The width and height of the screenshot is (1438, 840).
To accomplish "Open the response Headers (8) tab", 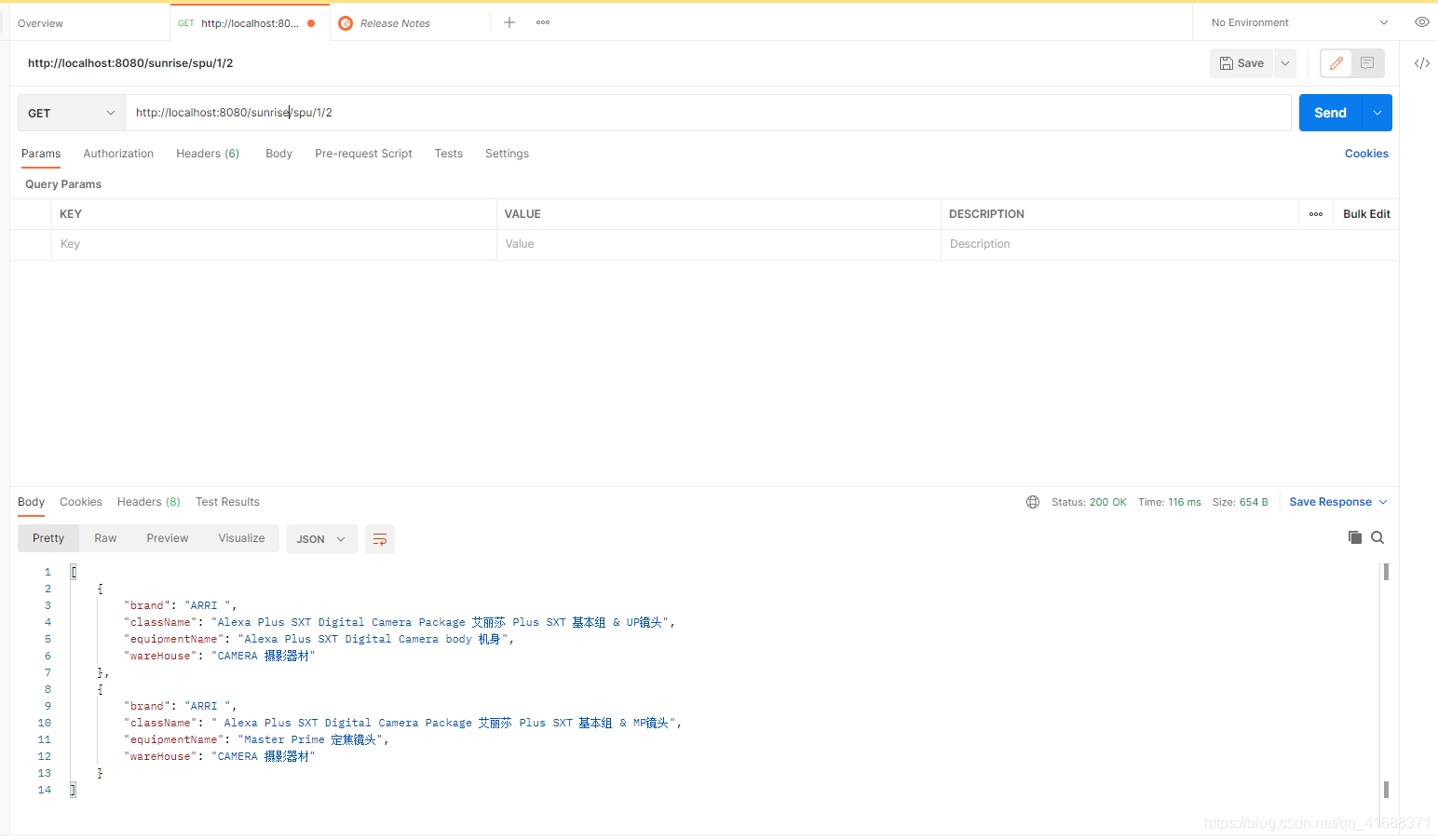I will click(148, 502).
